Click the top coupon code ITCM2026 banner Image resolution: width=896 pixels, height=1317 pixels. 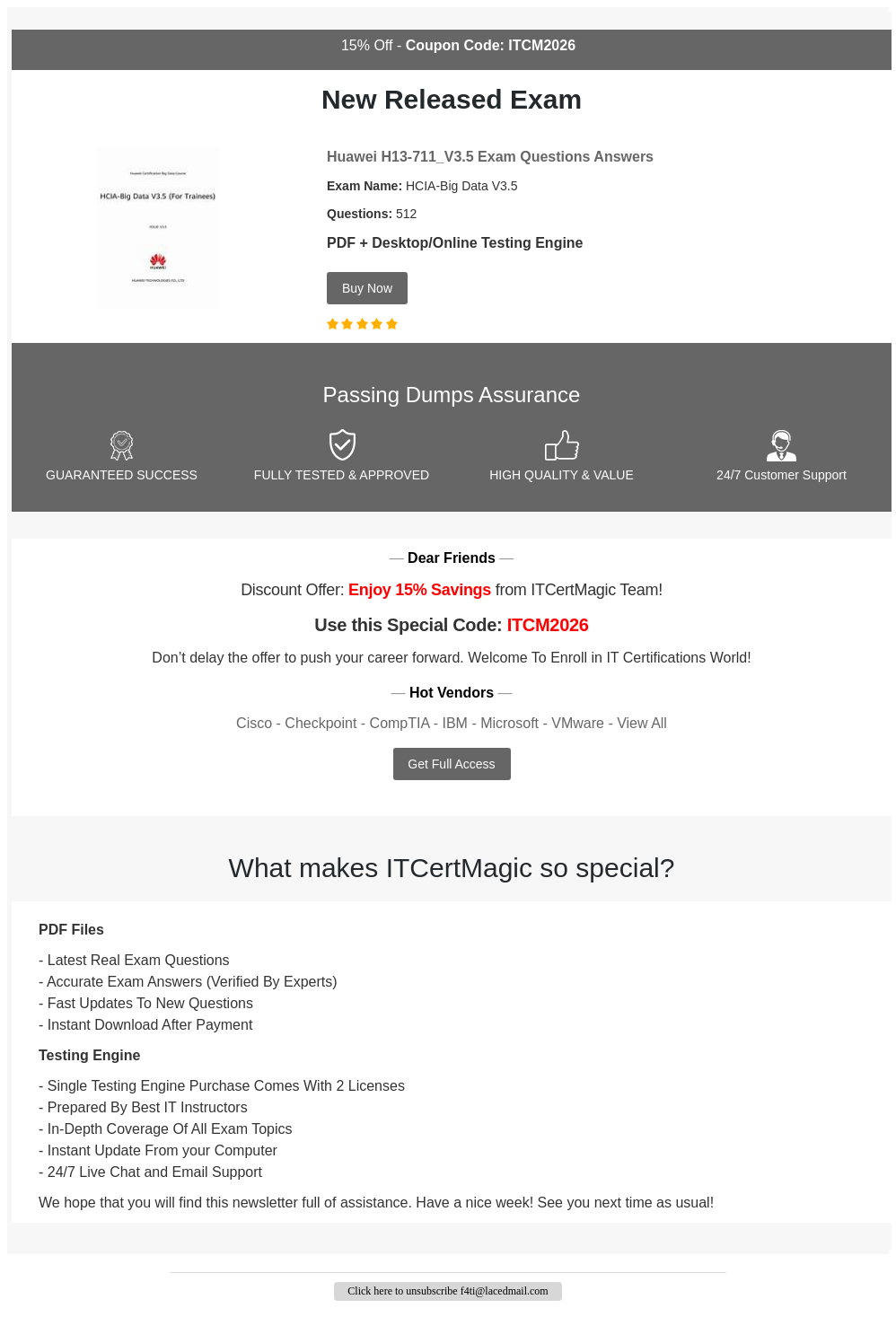(458, 46)
